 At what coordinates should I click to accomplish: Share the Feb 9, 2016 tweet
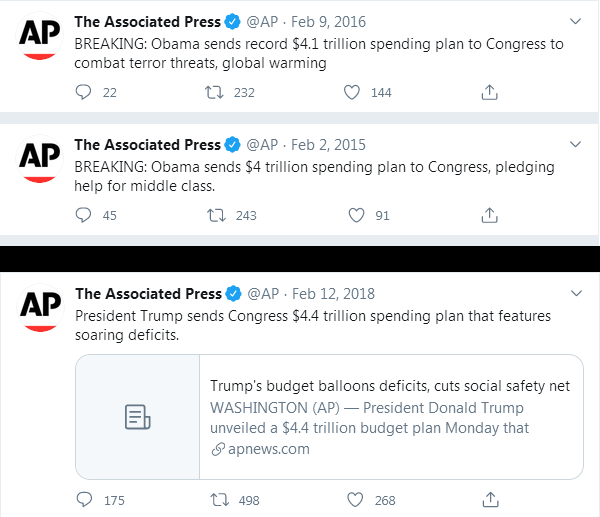(x=489, y=92)
